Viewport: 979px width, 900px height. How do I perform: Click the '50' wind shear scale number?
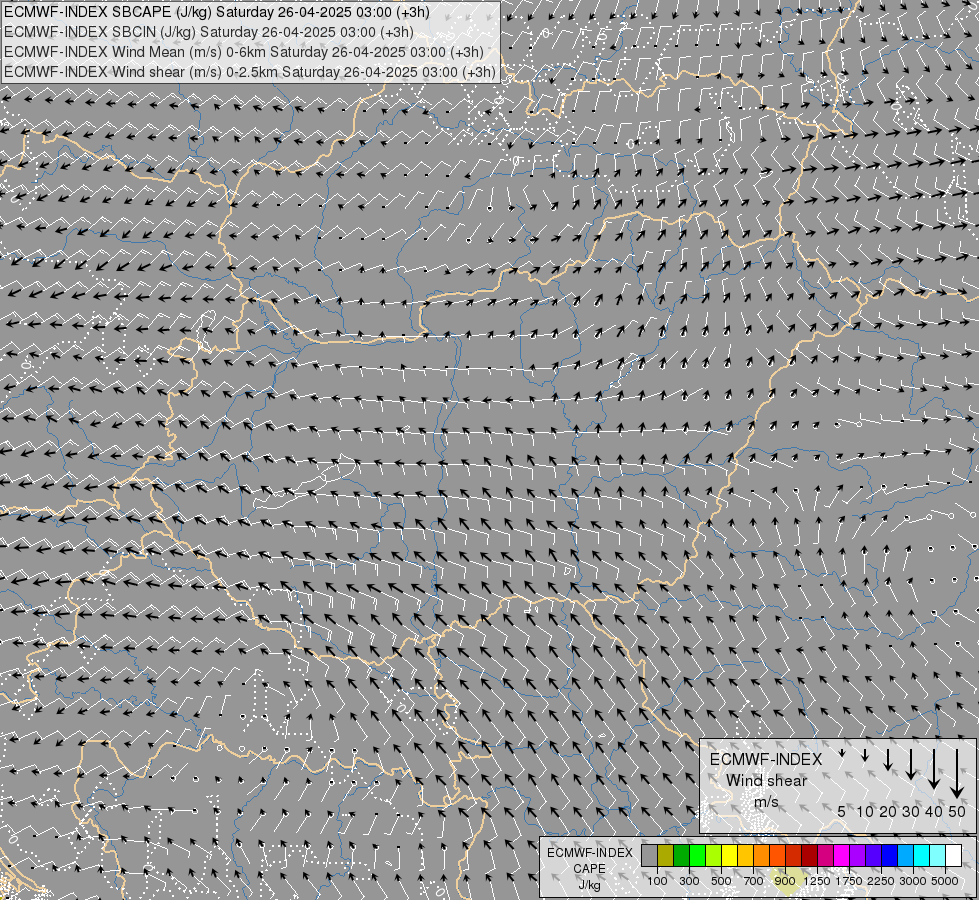tap(957, 811)
